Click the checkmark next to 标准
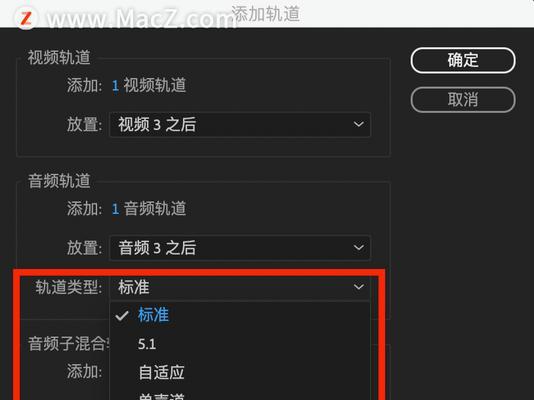 click(x=122, y=316)
